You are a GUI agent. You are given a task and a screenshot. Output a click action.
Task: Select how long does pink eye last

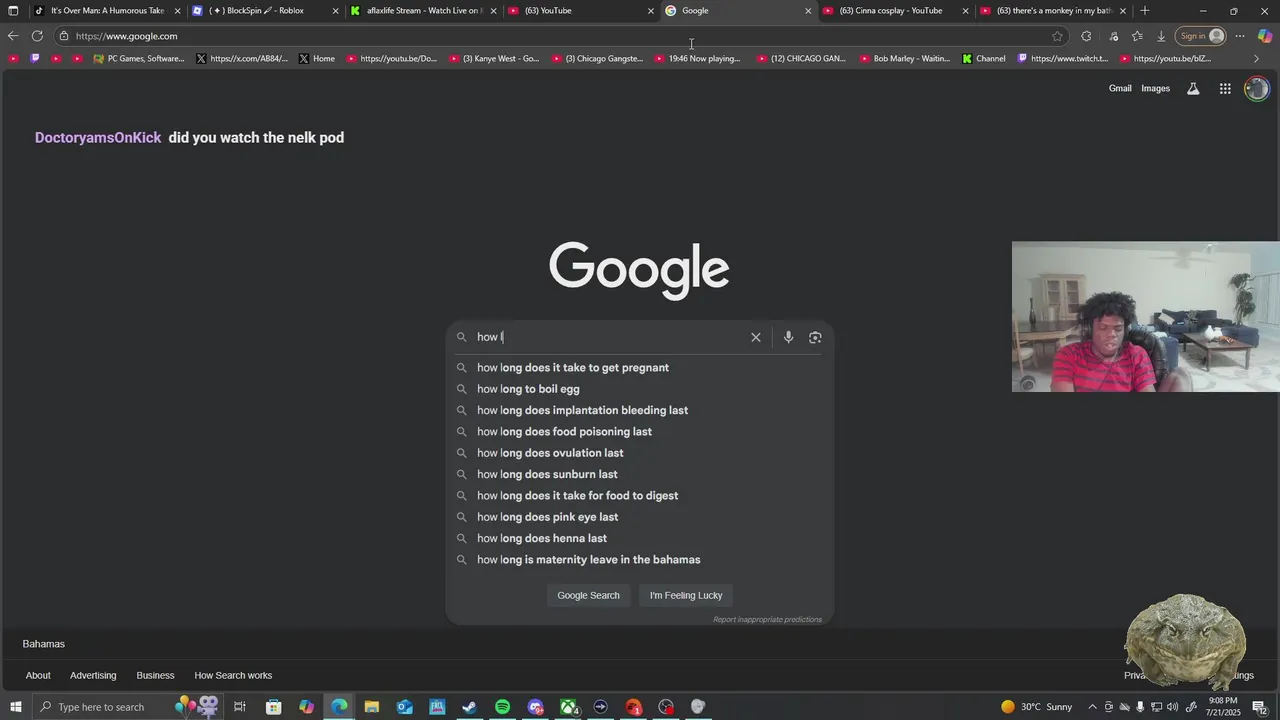coord(639,517)
